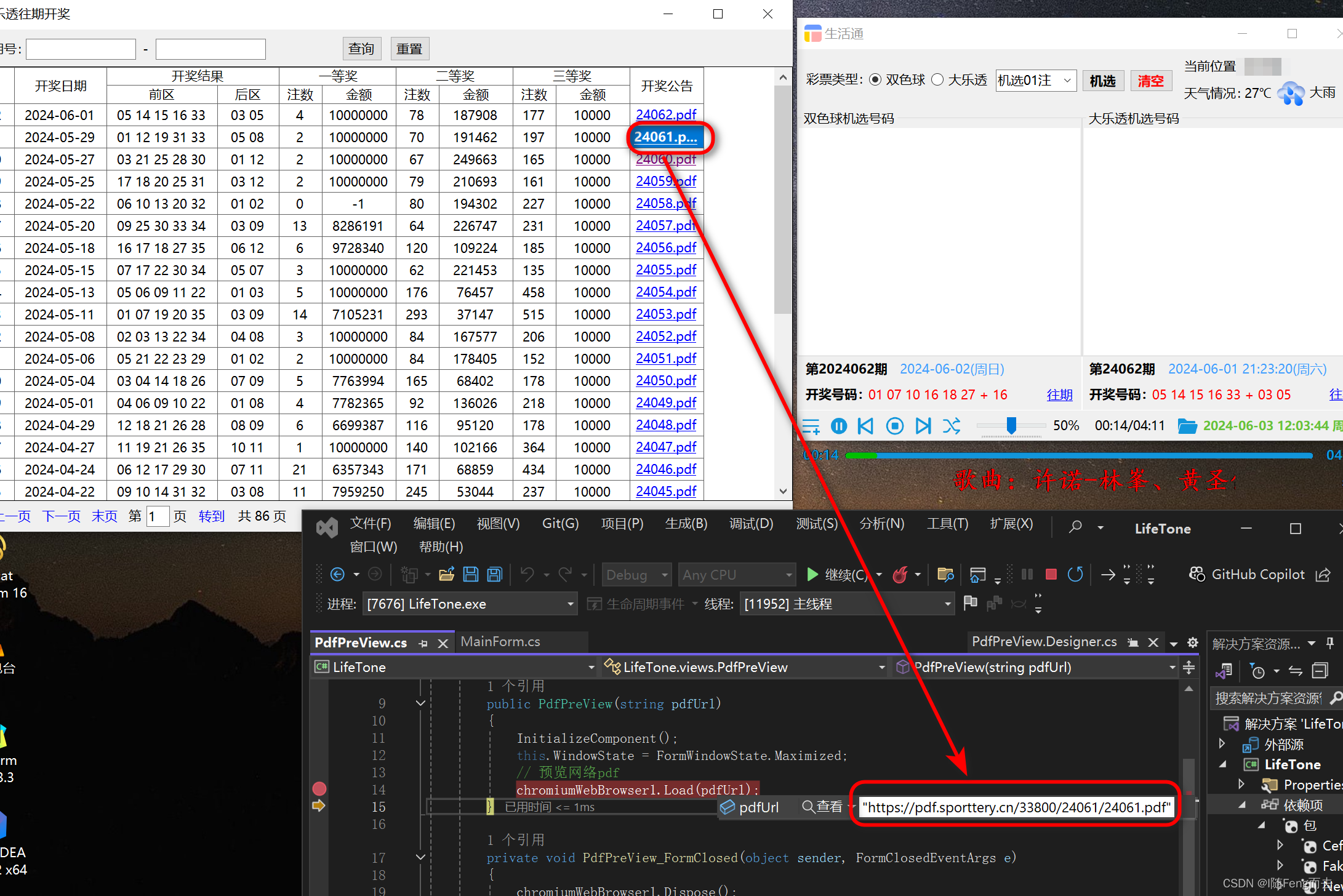Close the PdfPreView.cs tab

pyautogui.click(x=443, y=643)
